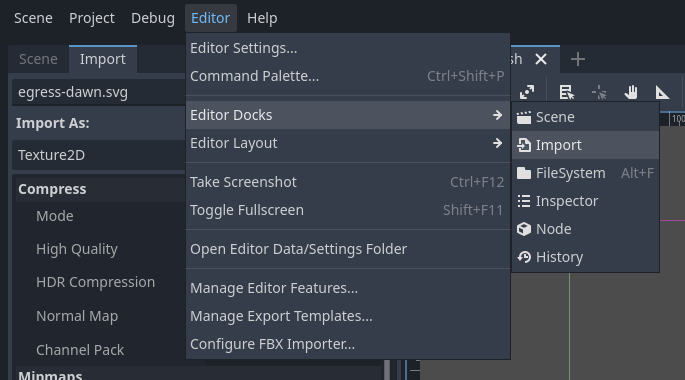Select the list-select tool icon
The image size is (685, 380).
[567, 92]
